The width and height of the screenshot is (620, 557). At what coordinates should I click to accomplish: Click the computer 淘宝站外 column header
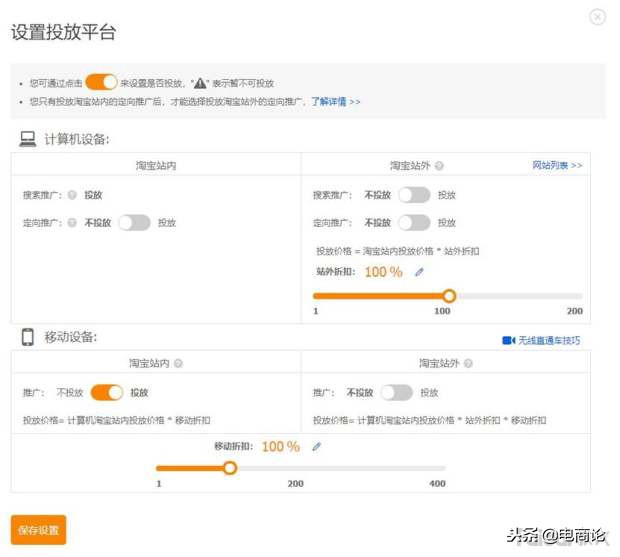point(410,166)
